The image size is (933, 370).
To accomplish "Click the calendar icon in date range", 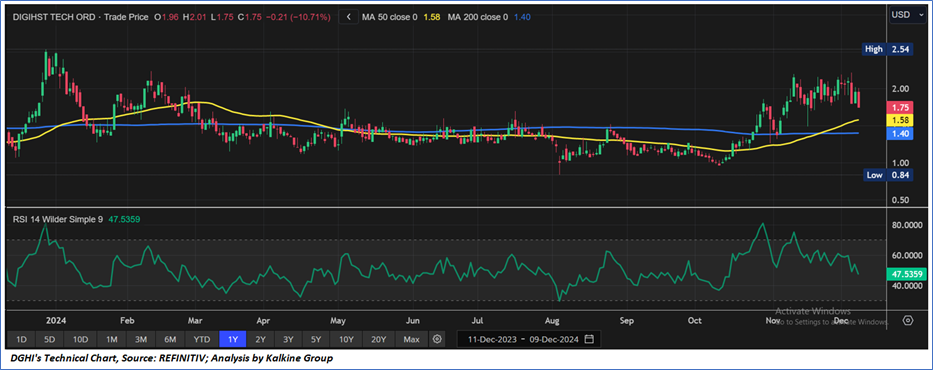I will (x=589, y=340).
